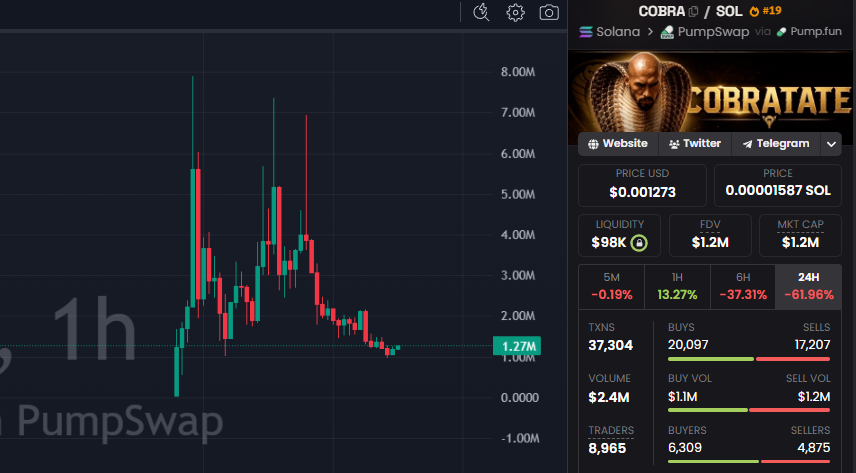Click the Solana chain logo
The height and width of the screenshot is (473, 856).
586,32
